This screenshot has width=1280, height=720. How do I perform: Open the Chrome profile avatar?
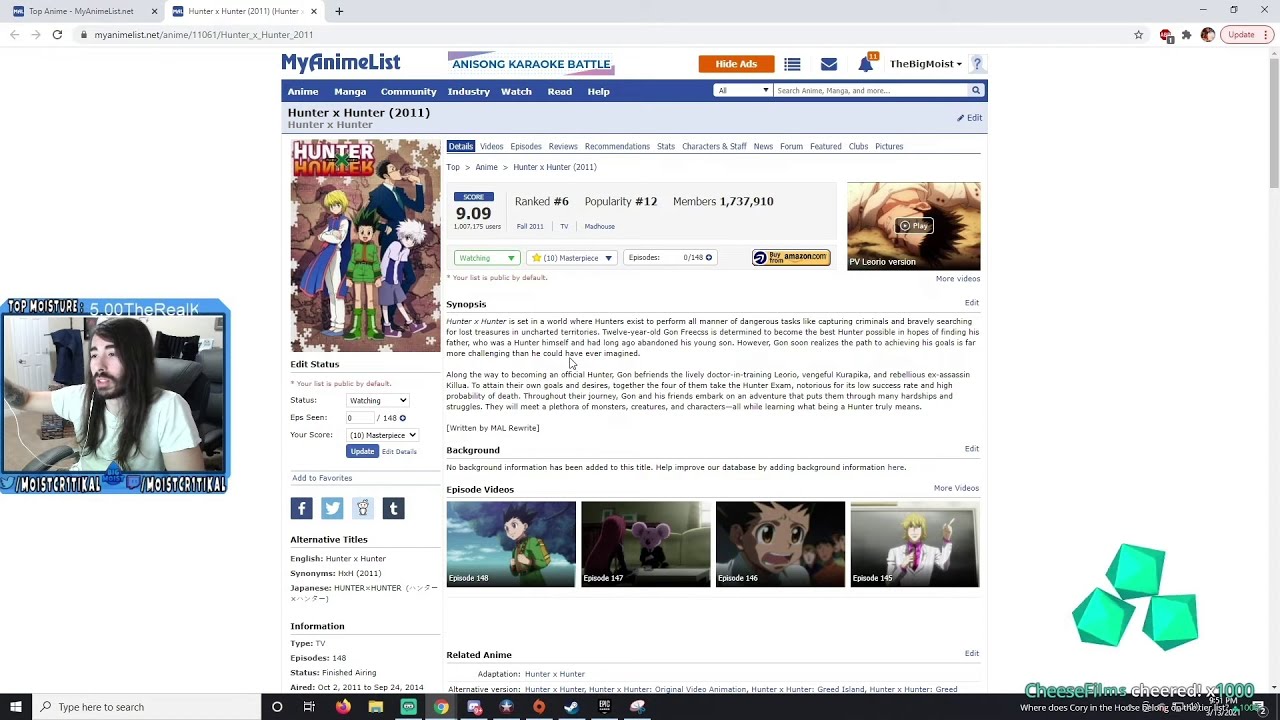[x=1208, y=35]
